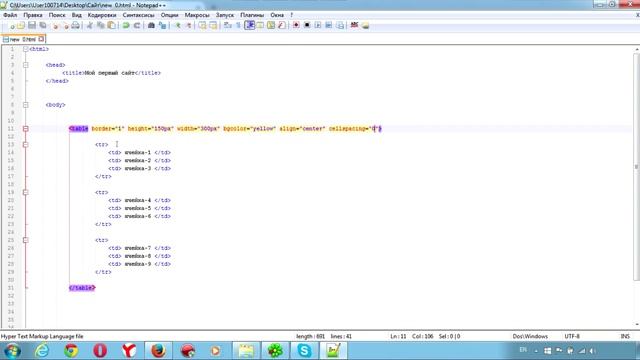Place cursor in title line 4
Screen dimensions: 640x360
111,73
